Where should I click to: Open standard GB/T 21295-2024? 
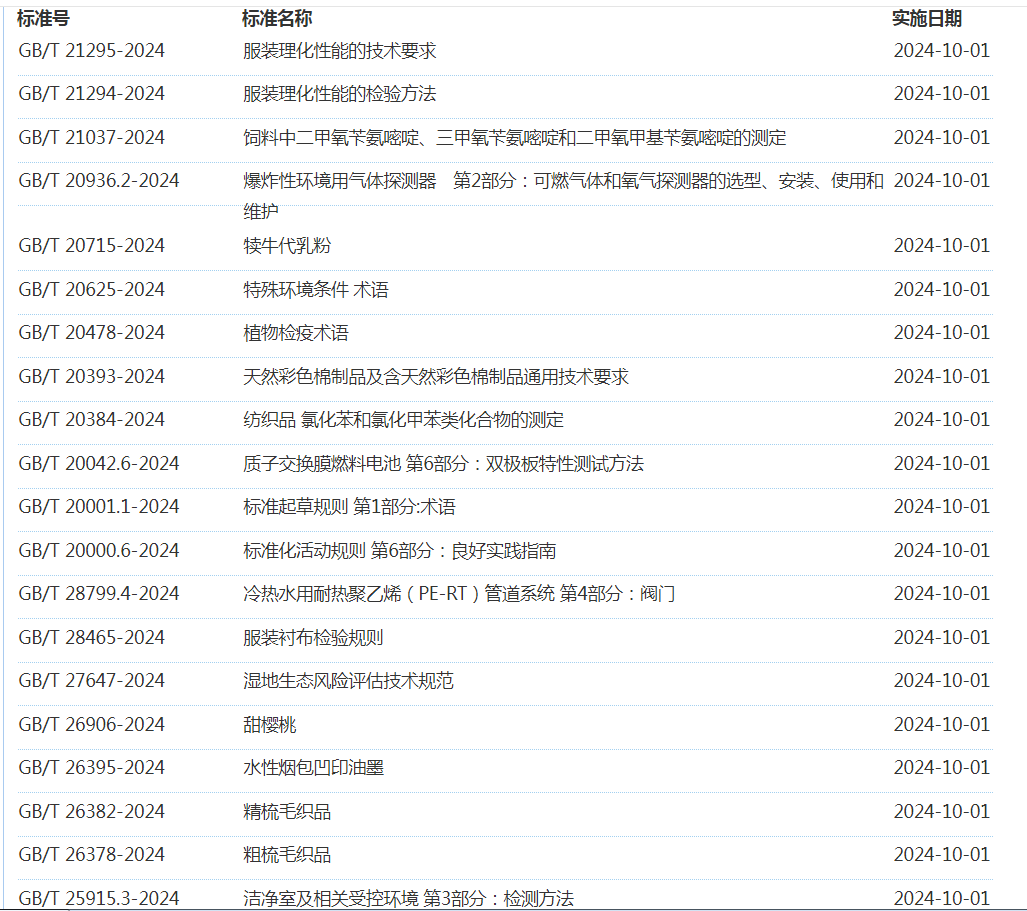point(92,51)
